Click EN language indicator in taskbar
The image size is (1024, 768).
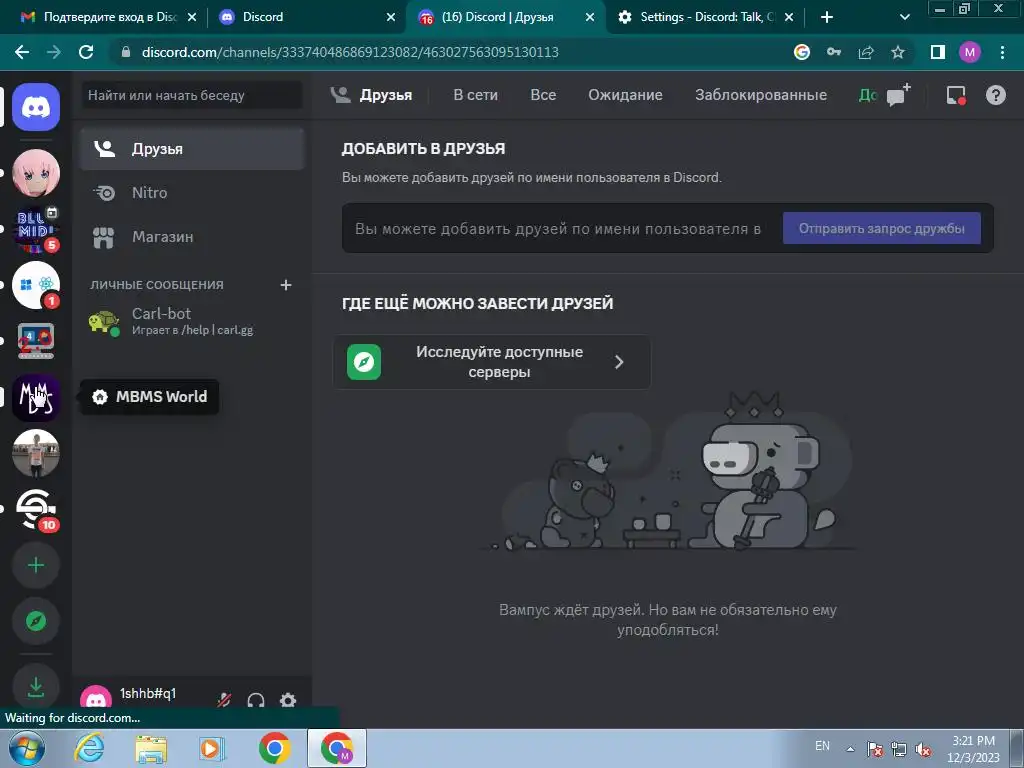point(822,746)
